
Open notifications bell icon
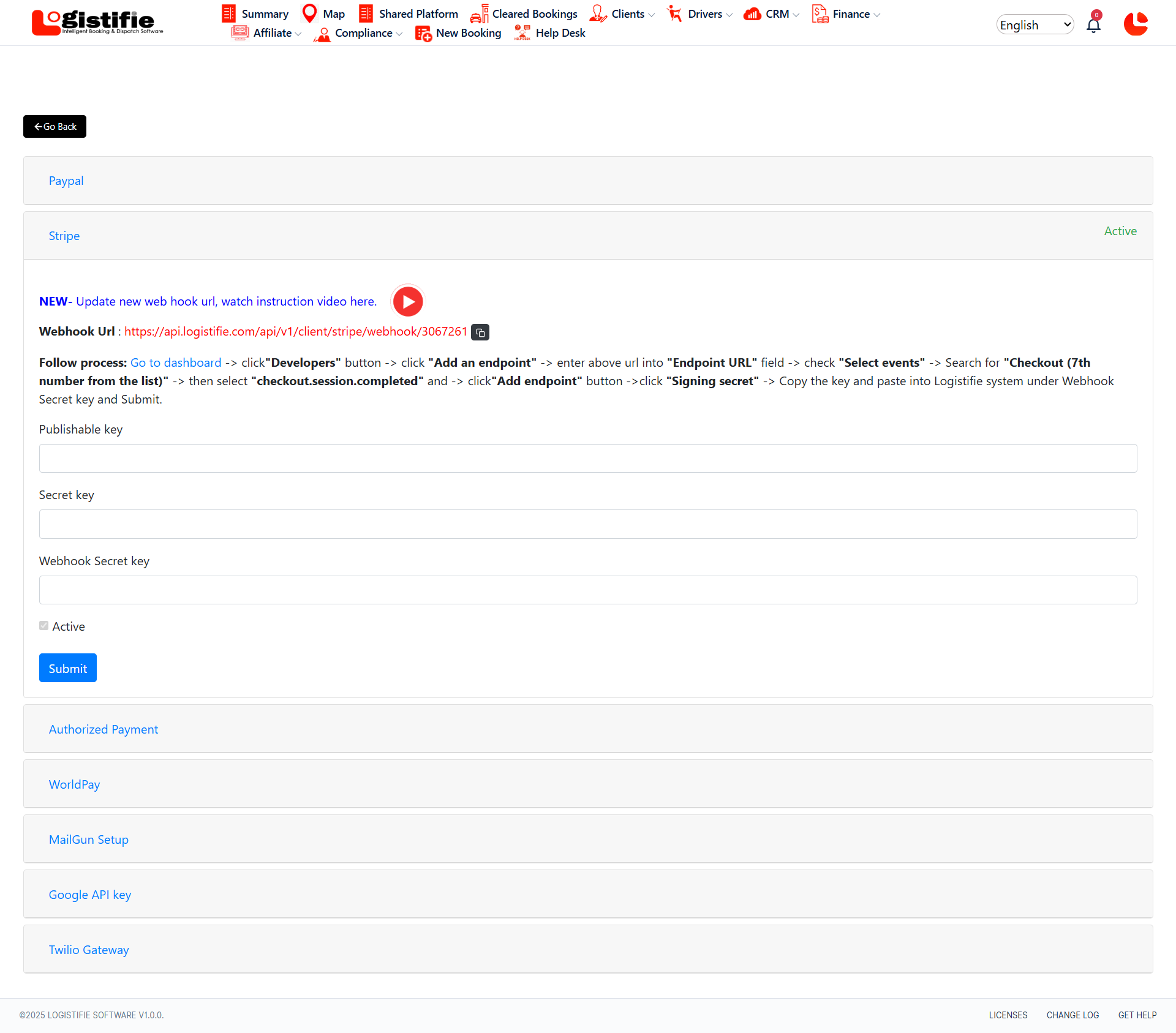pyautogui.click(x=1093, y=24)
